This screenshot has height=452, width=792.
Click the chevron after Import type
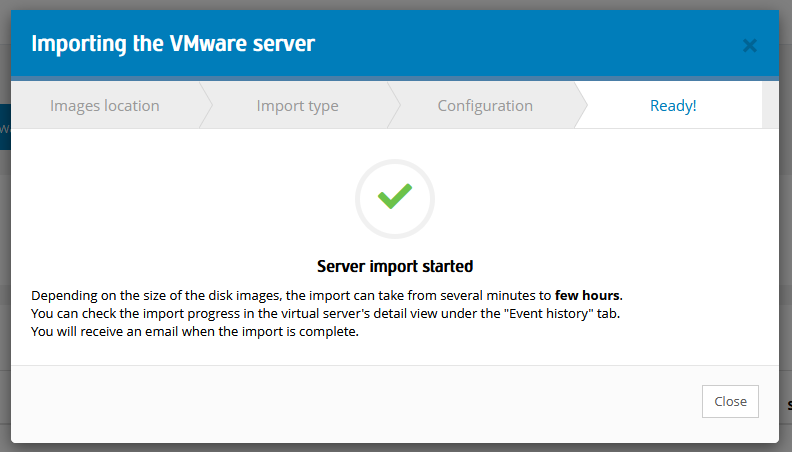coord(394,106)
